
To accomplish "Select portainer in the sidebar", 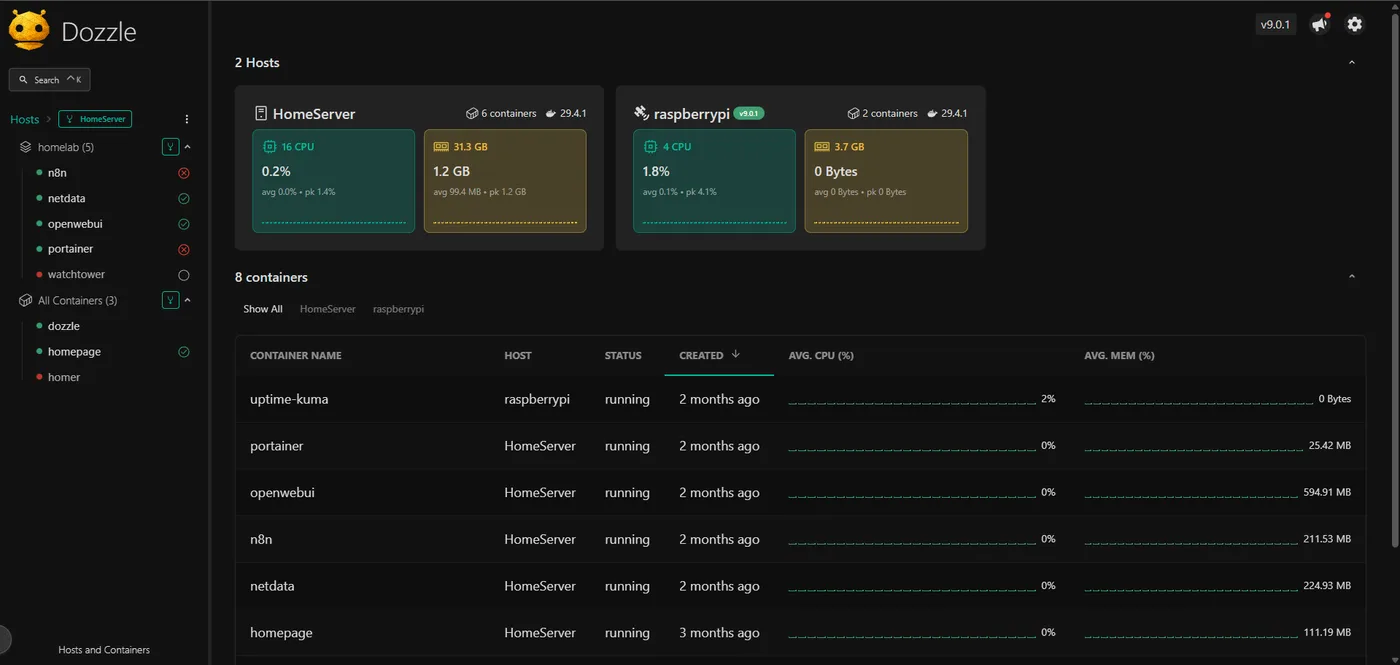I will click(x=70, y=249).
